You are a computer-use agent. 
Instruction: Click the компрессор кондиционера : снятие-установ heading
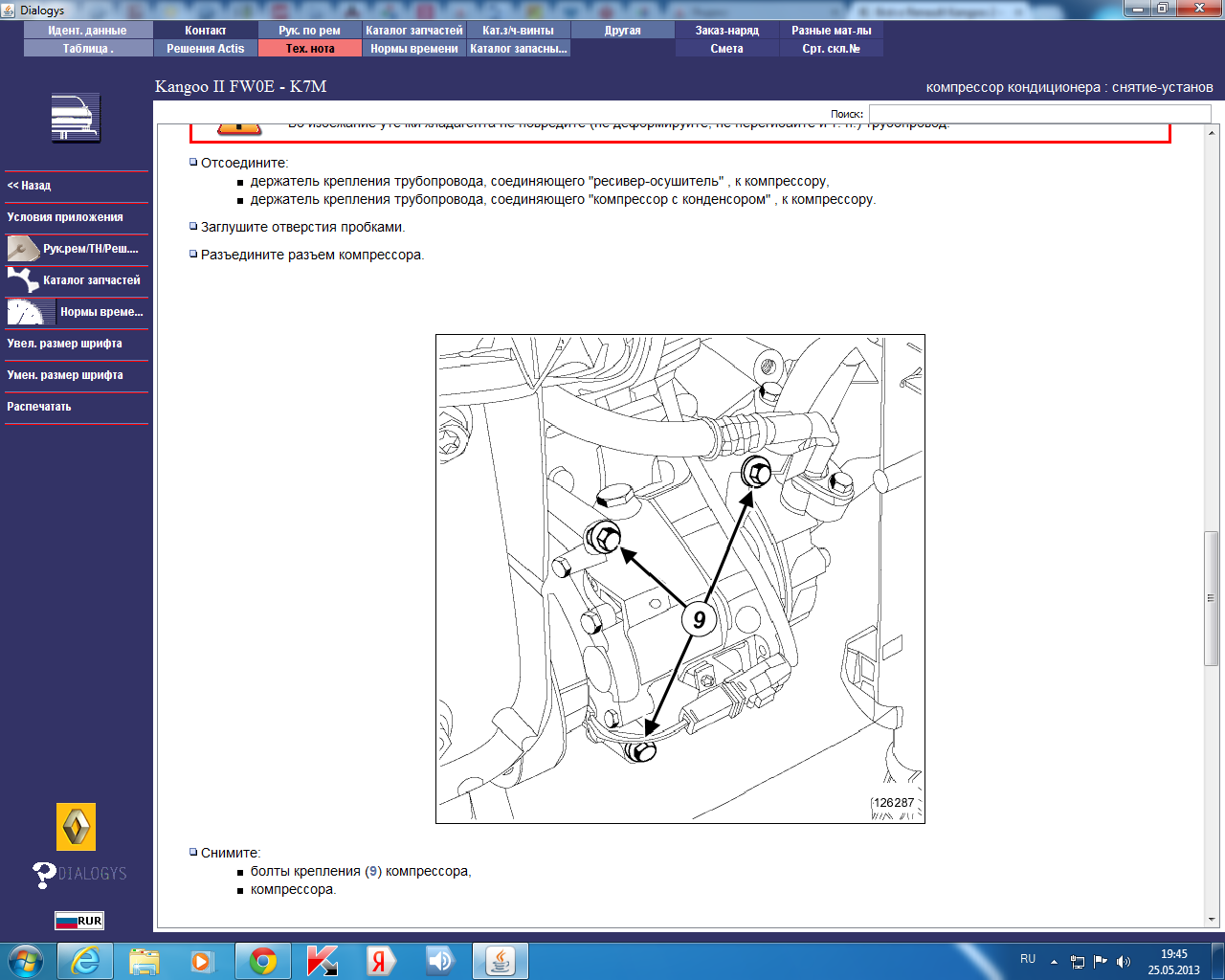(x=1070, y=87)
